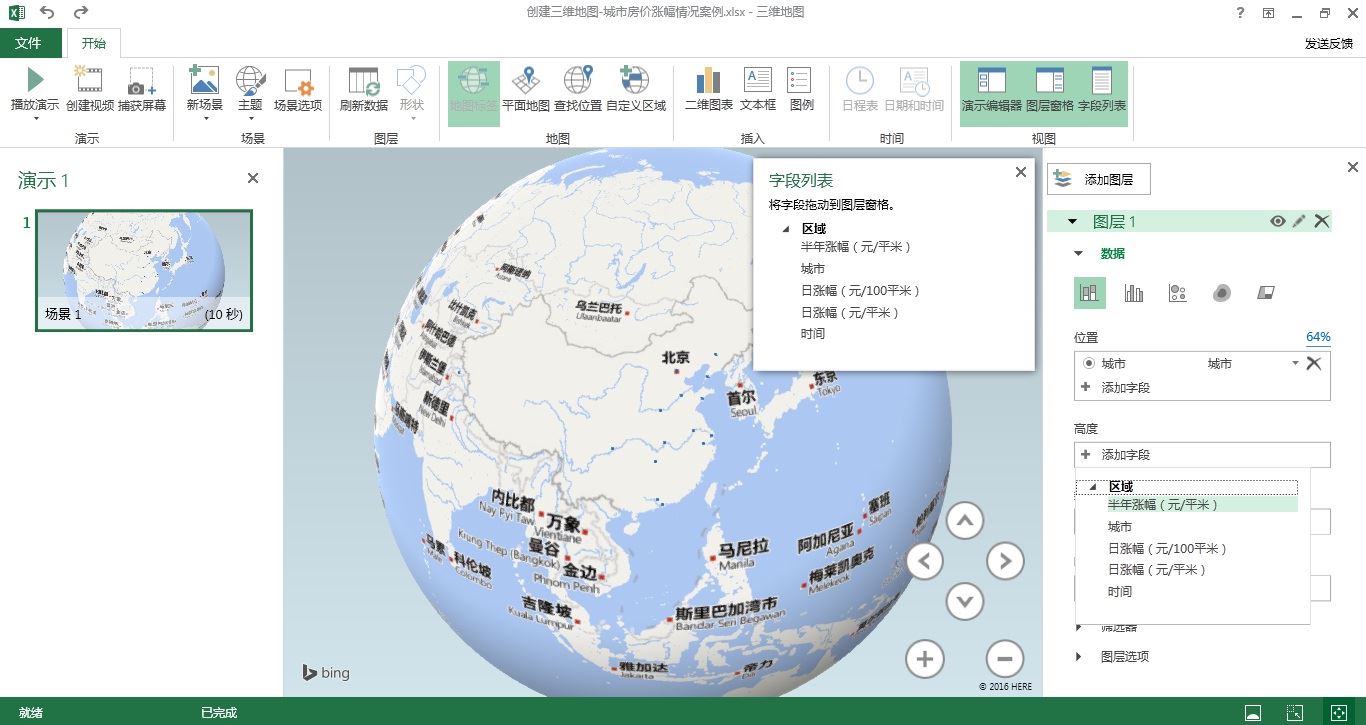The image size is (1366, 725).
Task: Click 添加字段 under 位置
Action: coord(1126,387)
